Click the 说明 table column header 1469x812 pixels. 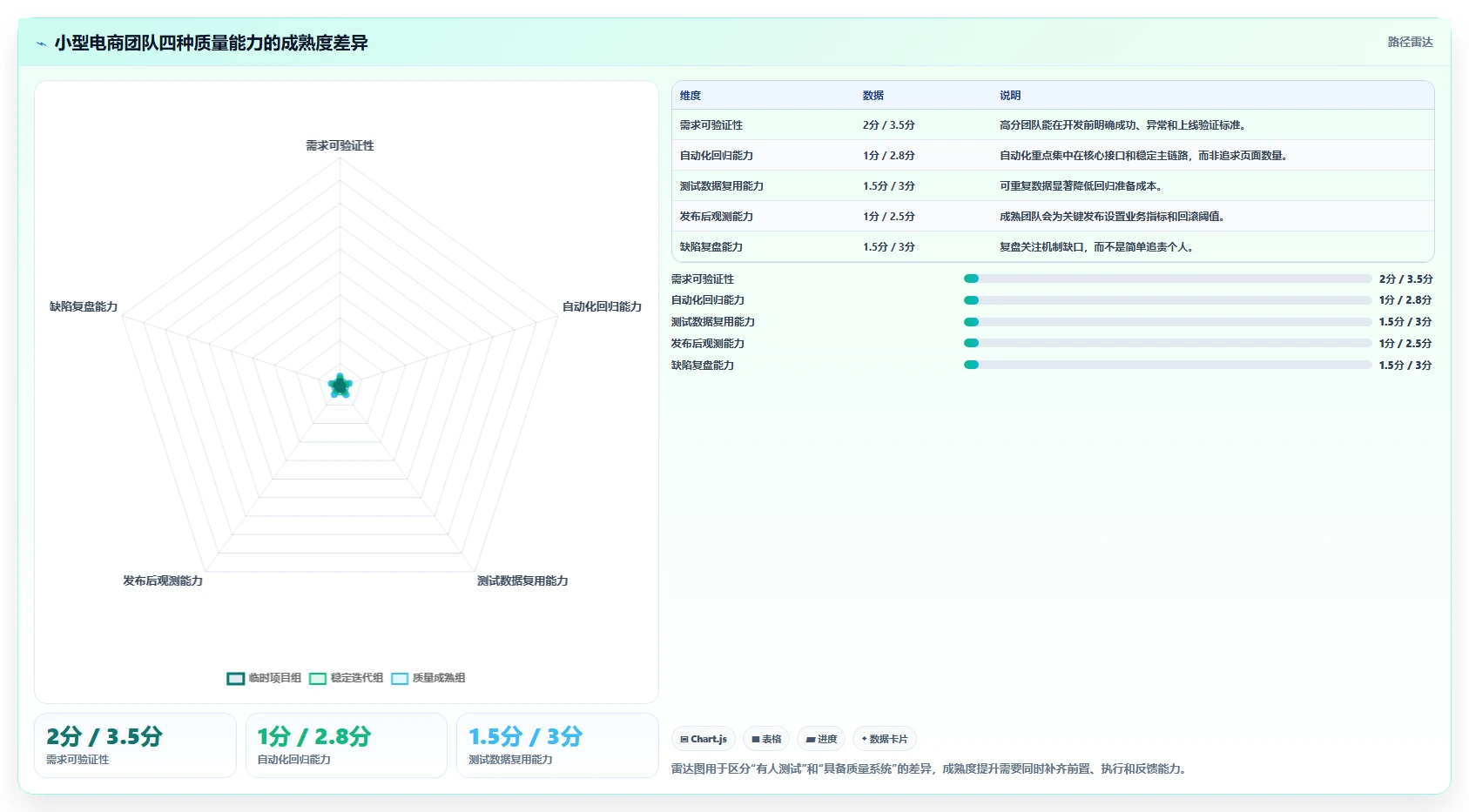point(1010,96)
